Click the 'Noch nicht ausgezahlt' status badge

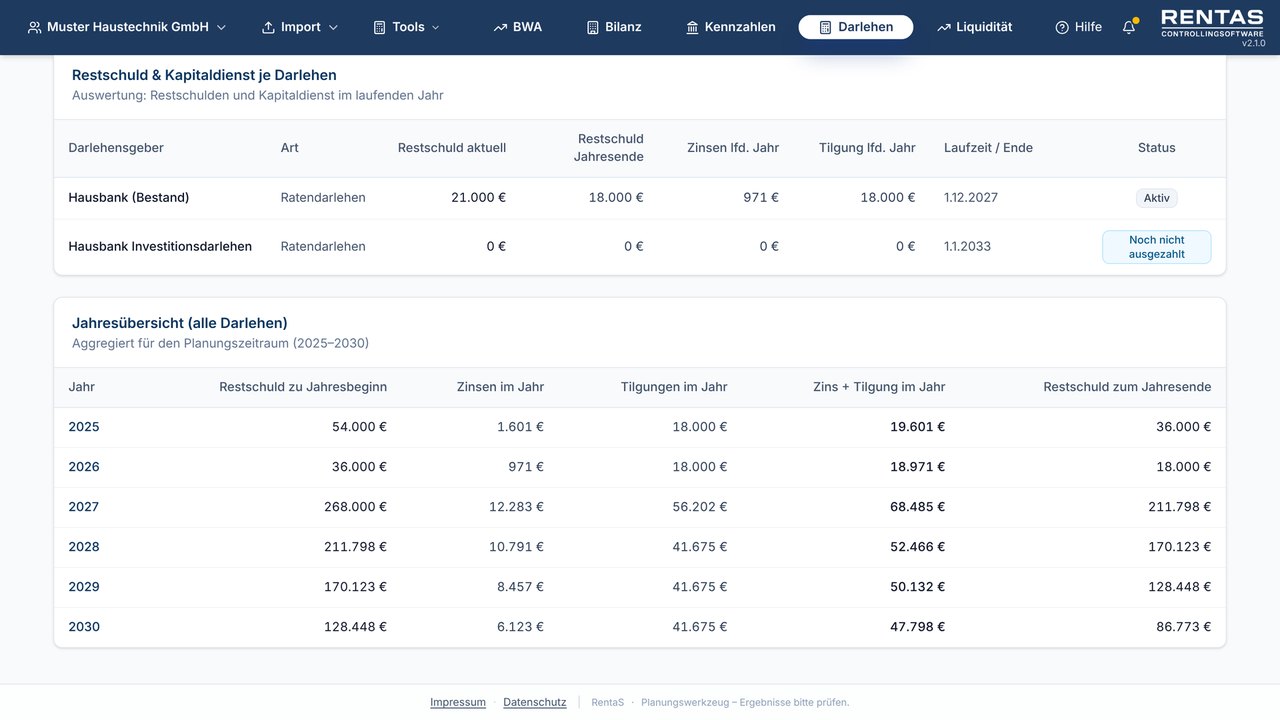1157,247
